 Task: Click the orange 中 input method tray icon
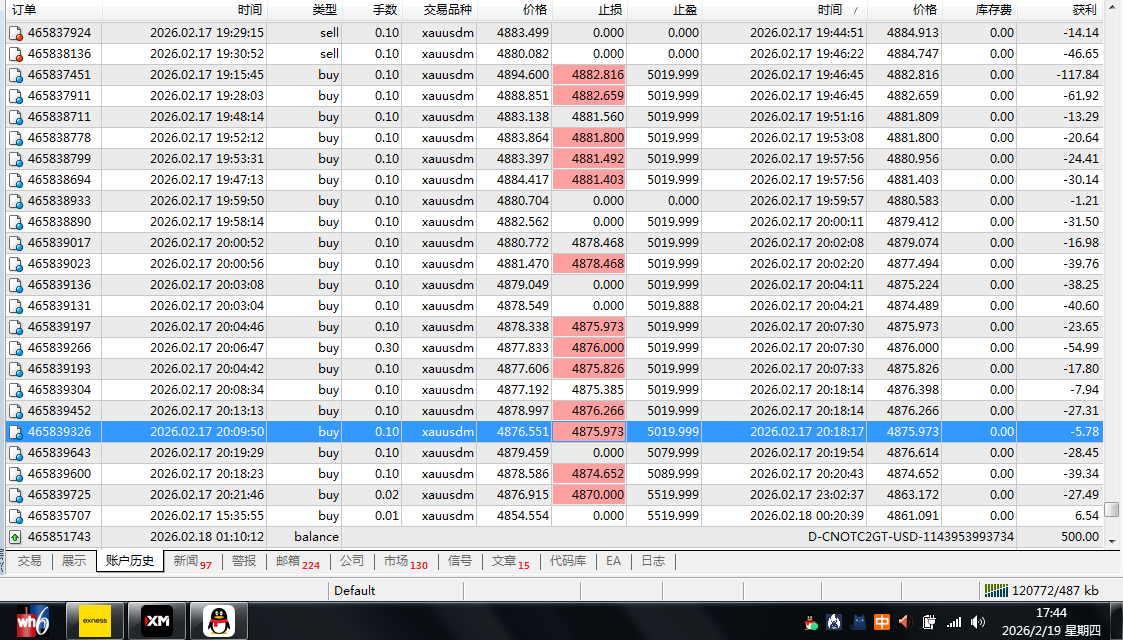tap(882, 622)
